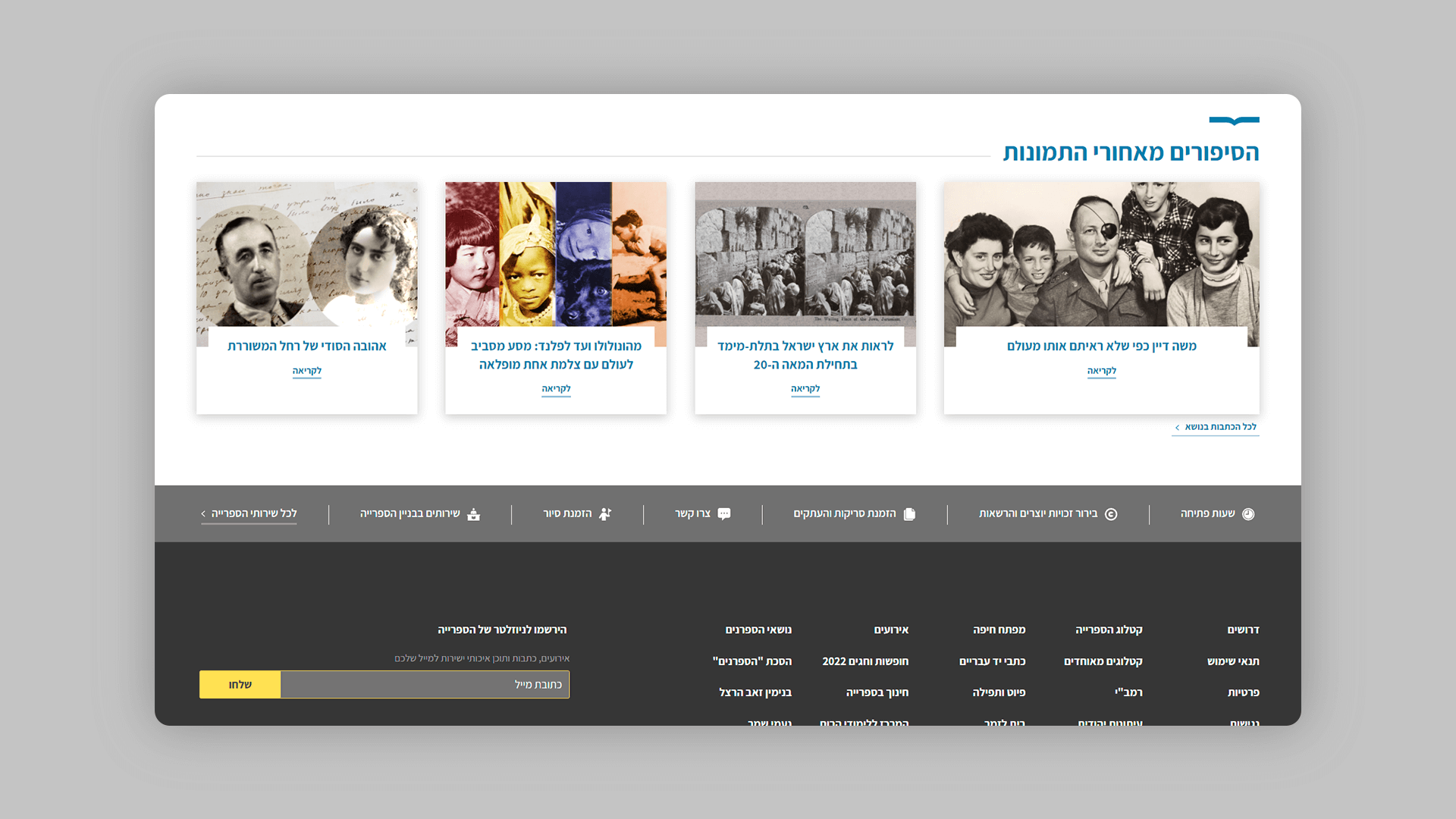Open קטלוג הספרייה footer link
The height and width of the screenshot is (819, 1456).
[x=1109, y=630]
